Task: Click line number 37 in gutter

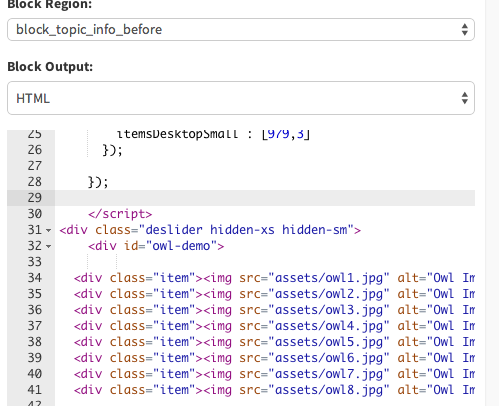Action: click(35, 326)
